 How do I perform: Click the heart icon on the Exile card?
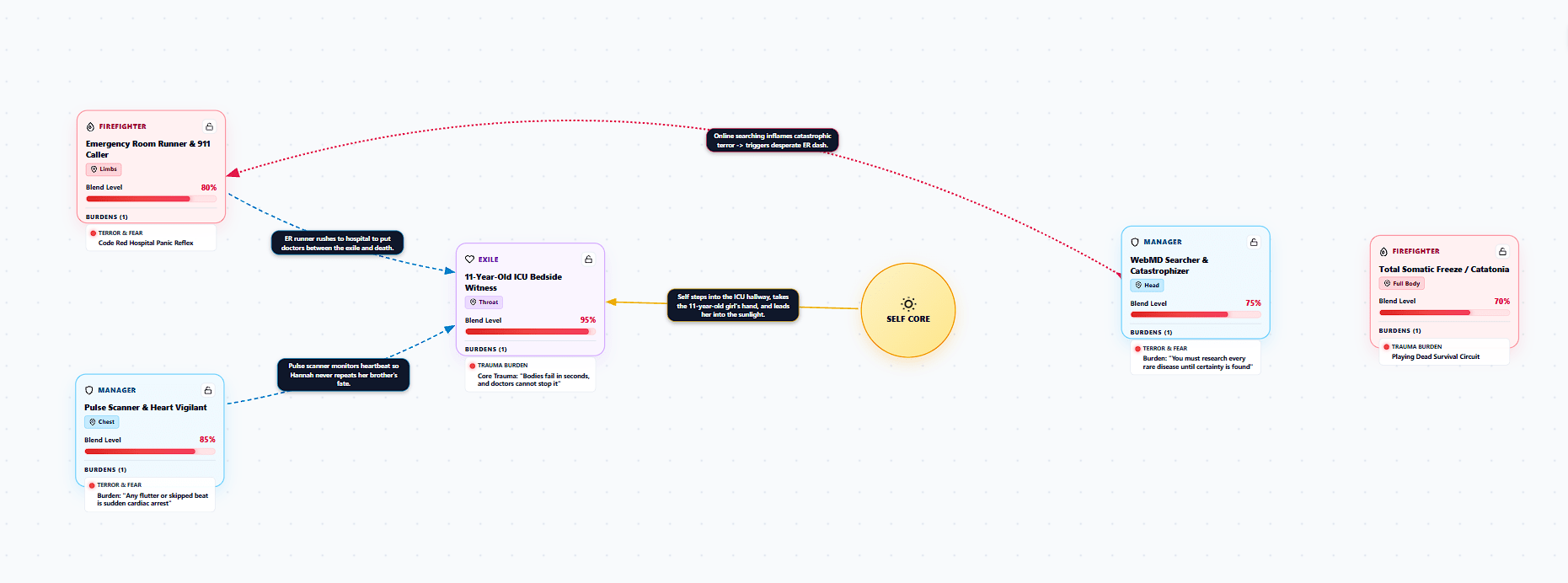469,259
